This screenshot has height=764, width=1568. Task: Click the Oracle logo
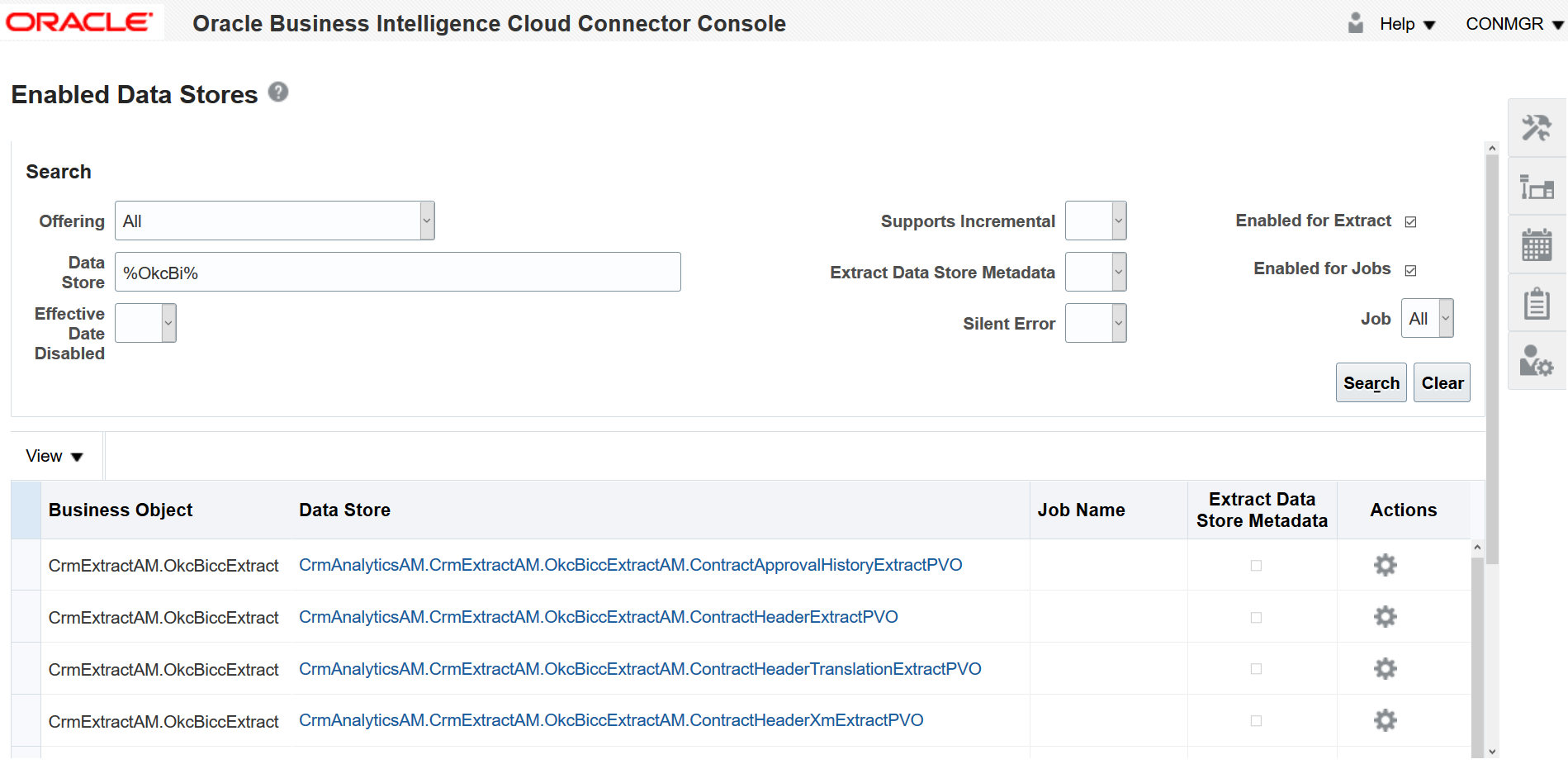click(x=79, y=22)
